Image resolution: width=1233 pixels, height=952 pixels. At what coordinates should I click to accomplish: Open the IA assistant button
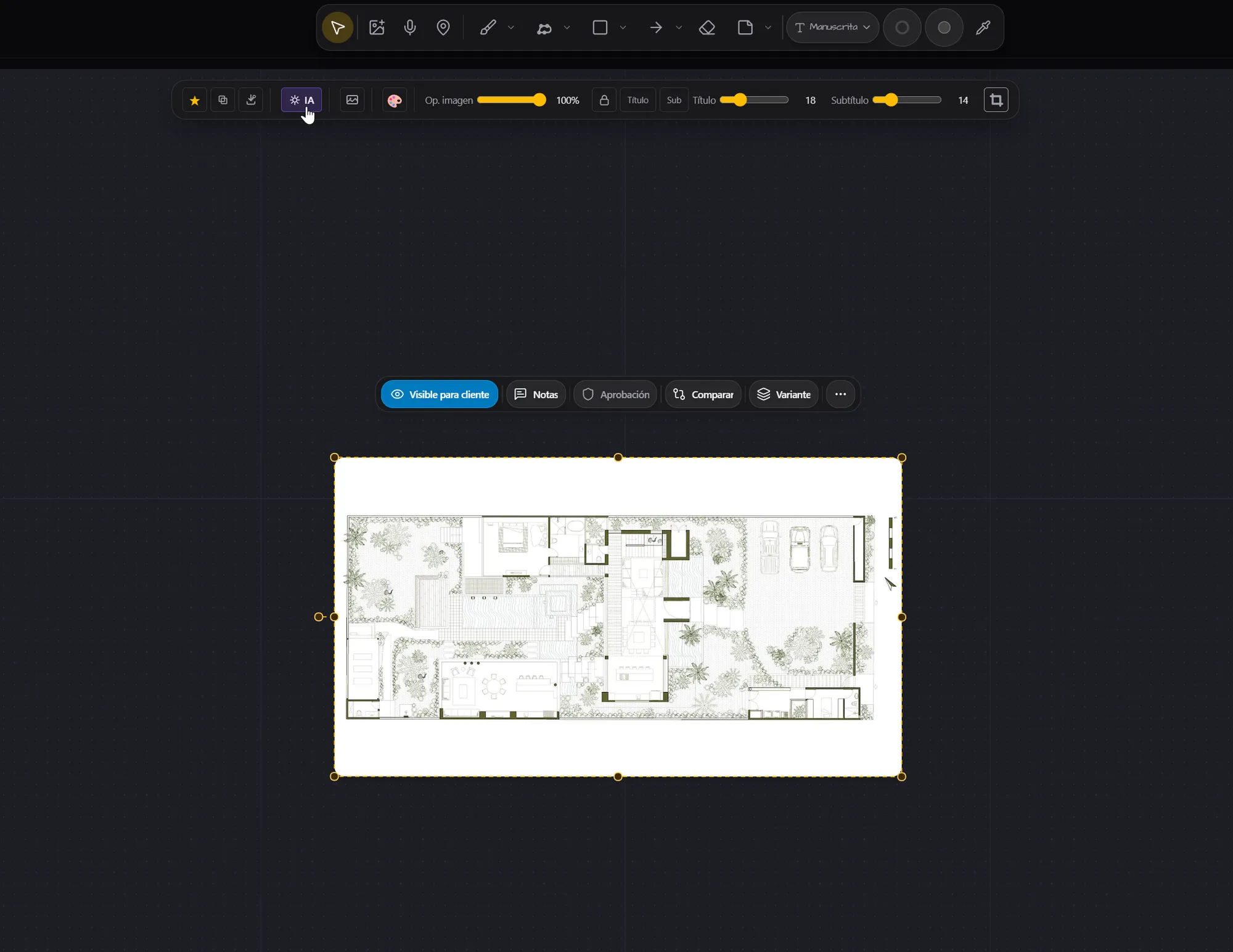point(301,100)
